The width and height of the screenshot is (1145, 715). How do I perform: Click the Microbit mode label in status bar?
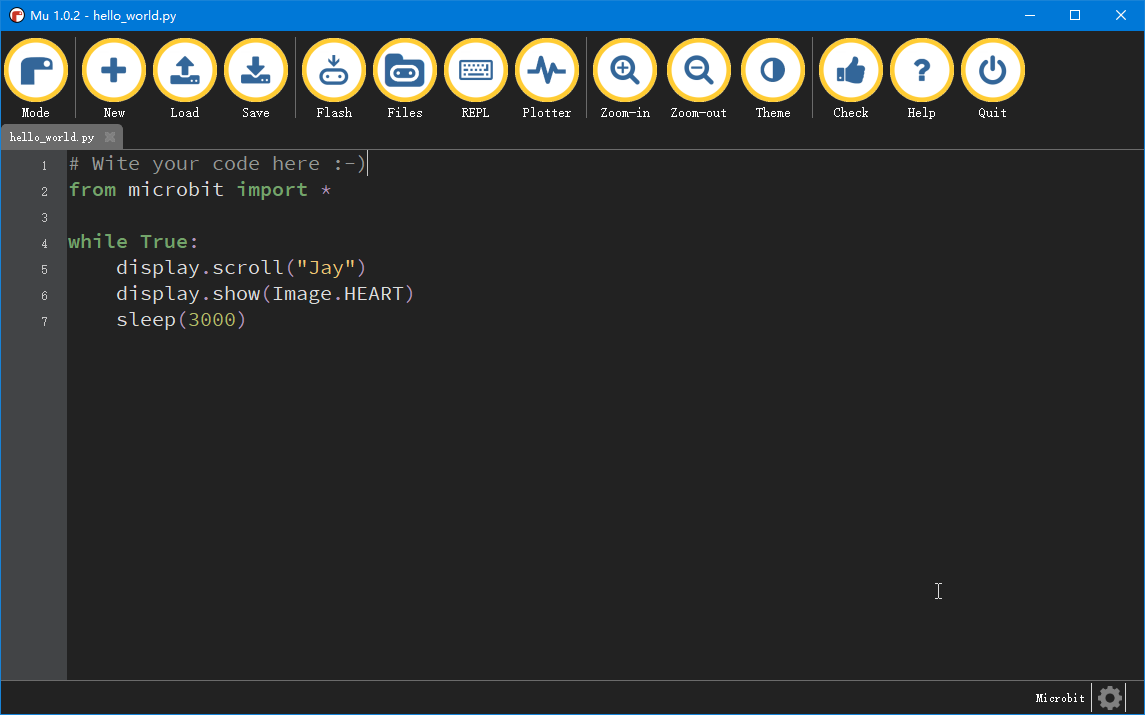[1059, 697]
